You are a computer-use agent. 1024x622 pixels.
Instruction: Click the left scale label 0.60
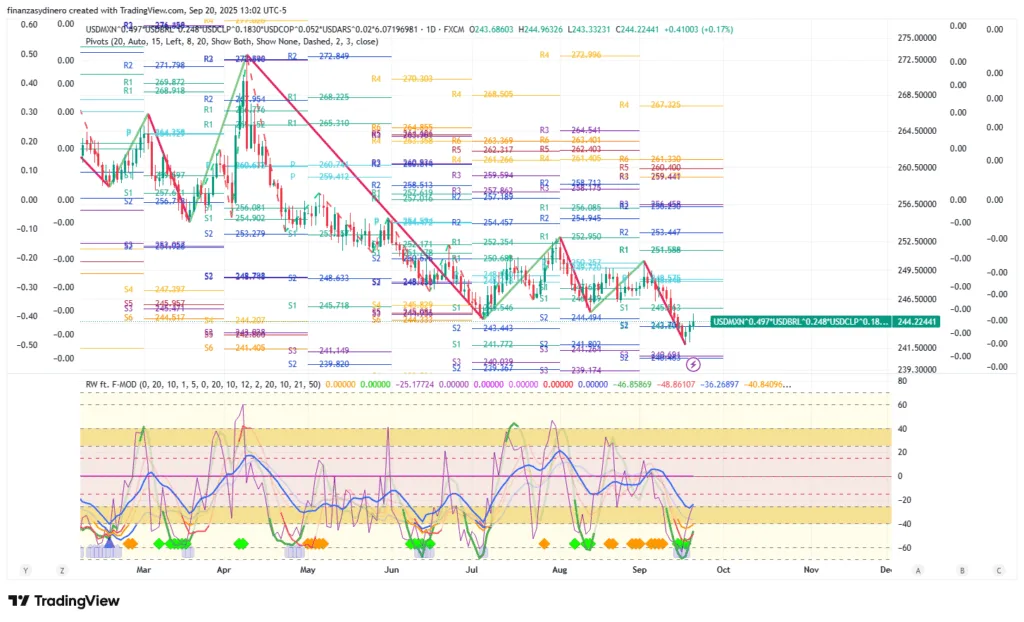click(x=29, y=25)
